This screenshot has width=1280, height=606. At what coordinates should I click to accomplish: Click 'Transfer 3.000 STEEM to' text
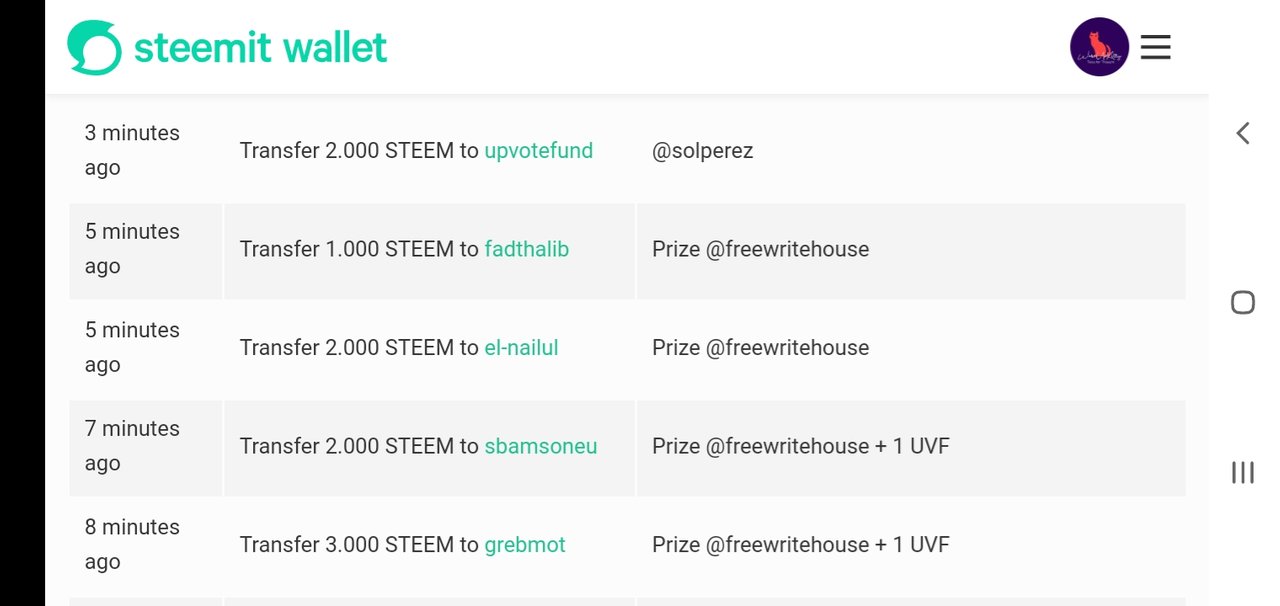[359, 545]
